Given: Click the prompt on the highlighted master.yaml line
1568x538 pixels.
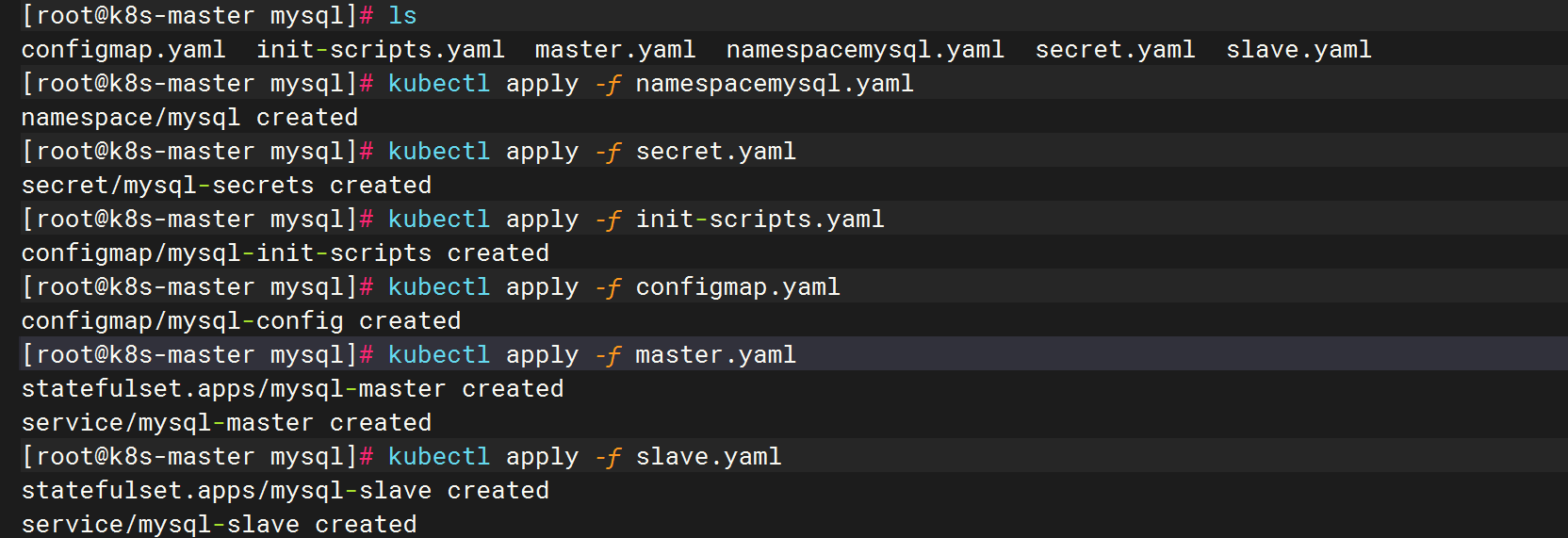Looking at the screenshot, I should pos(197,355).
